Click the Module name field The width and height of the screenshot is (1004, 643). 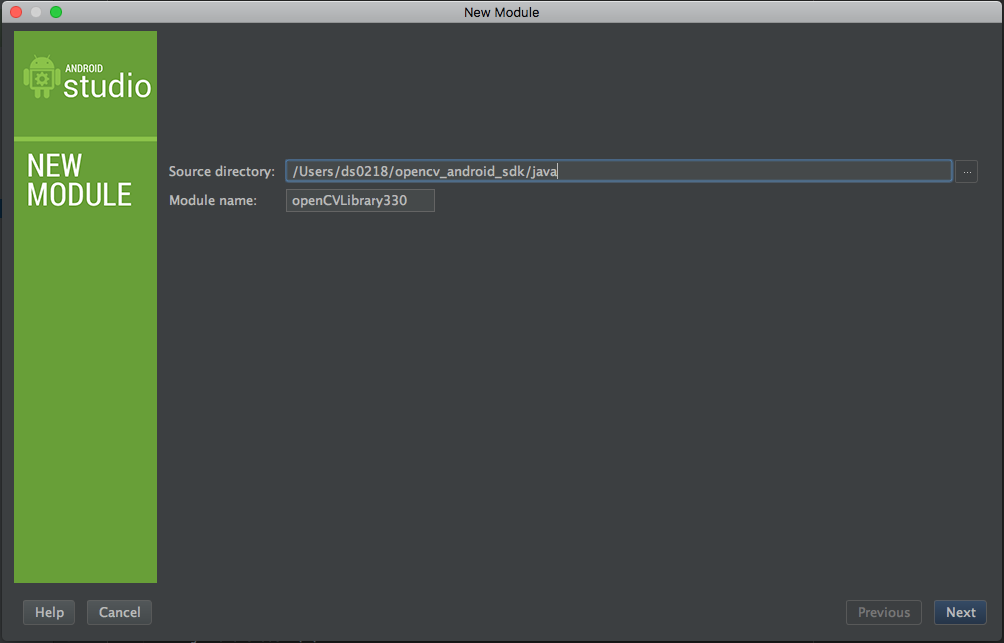[360, 200]
